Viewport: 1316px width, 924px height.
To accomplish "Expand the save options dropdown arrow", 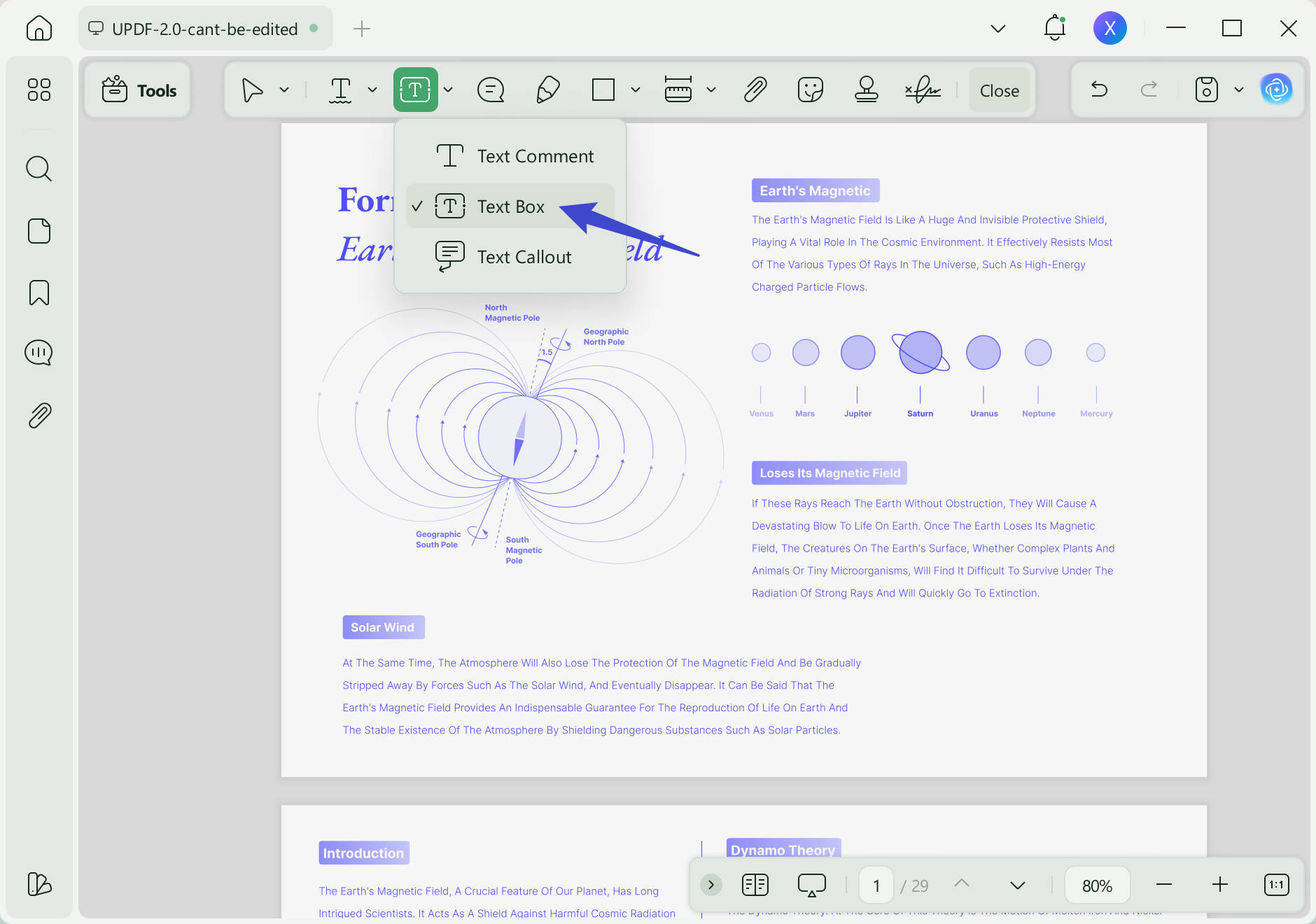I will 1239,90.
